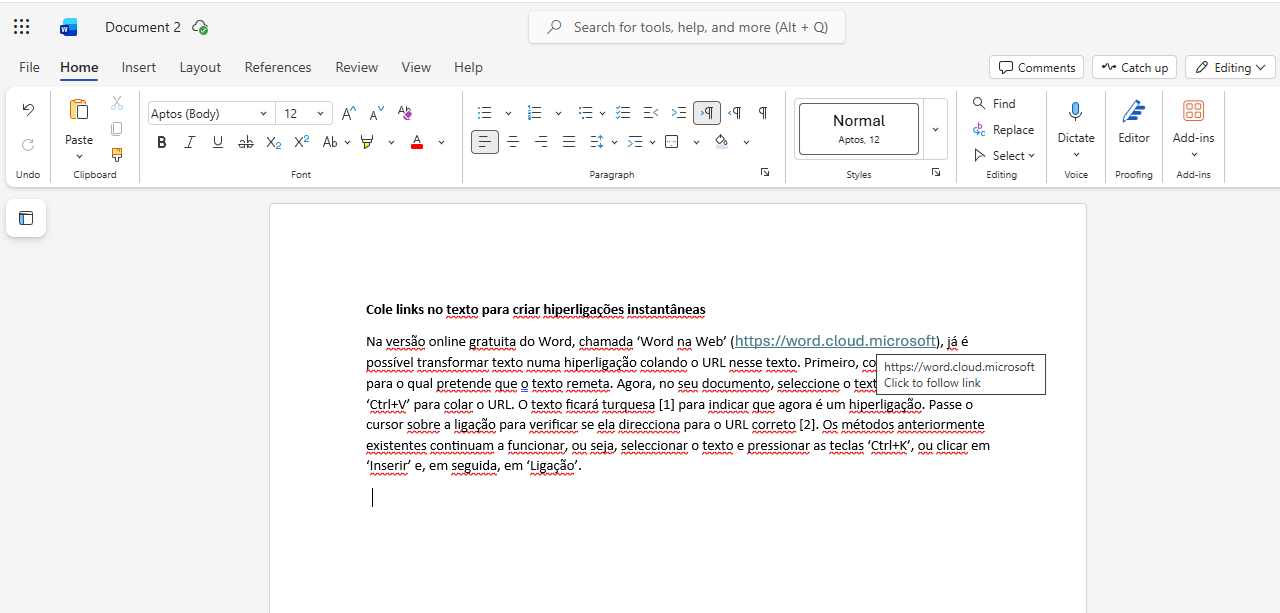Click the Dictate microphone icon
This screenshot has height=613, width=1280.
coord(1076,111)
